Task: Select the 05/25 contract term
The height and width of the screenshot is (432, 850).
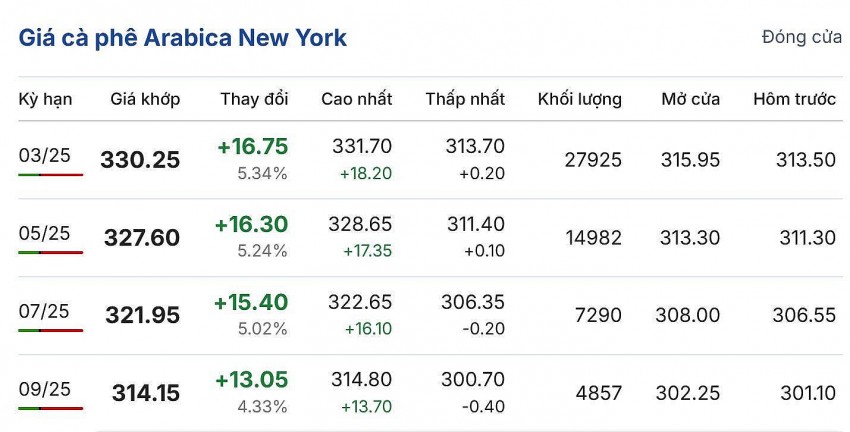Action: [45, 232]
